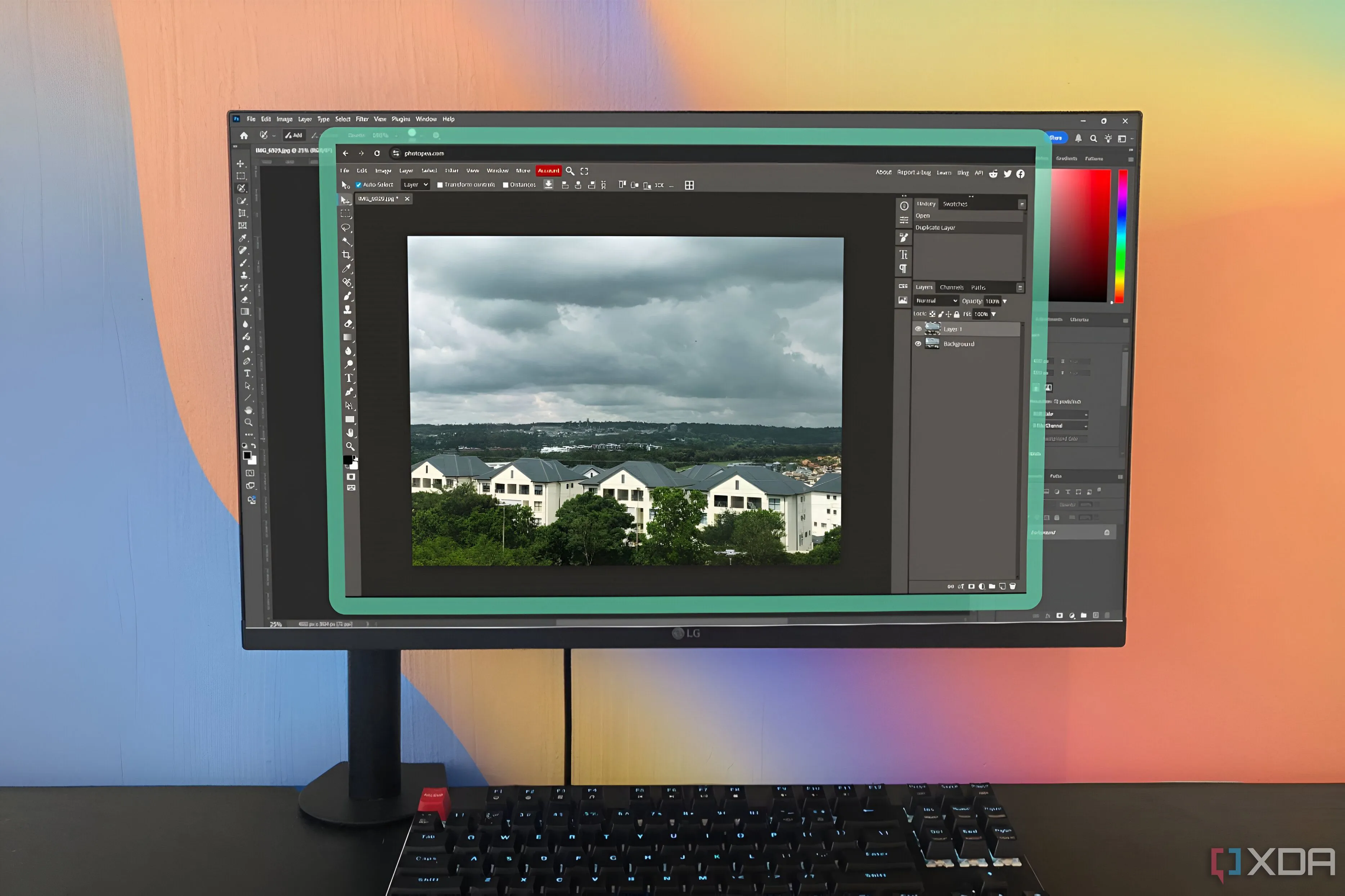The height and width of the screenshot is (896, 1345).
Task: Open the Facebook icon link in Photopea
Action: tap(1020, 174)
